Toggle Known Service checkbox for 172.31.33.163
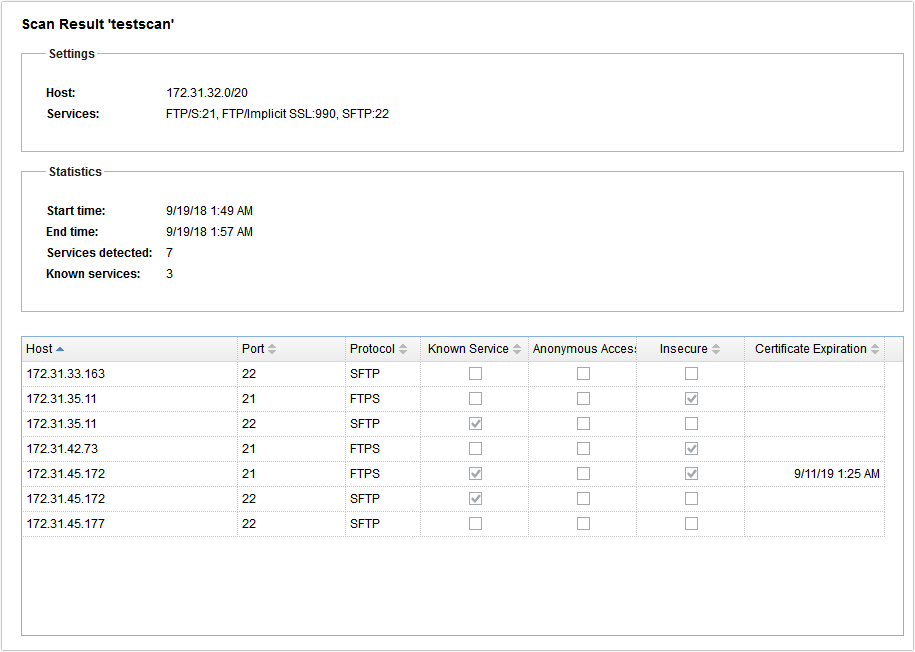Screen dimensions: 915x652 tap(475, 373)
